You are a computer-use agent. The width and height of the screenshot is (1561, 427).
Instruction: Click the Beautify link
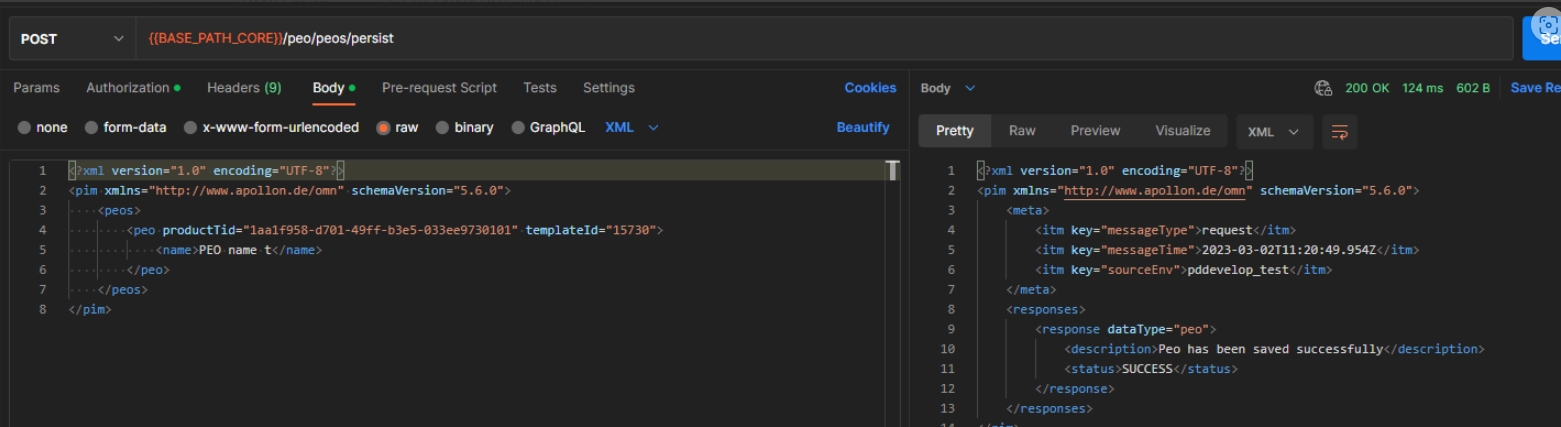(x=862, y=127)
